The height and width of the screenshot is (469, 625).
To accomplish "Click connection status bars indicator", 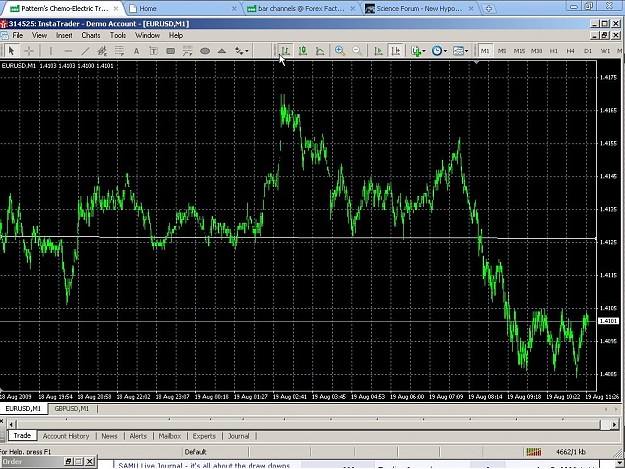I will [534, 452].
